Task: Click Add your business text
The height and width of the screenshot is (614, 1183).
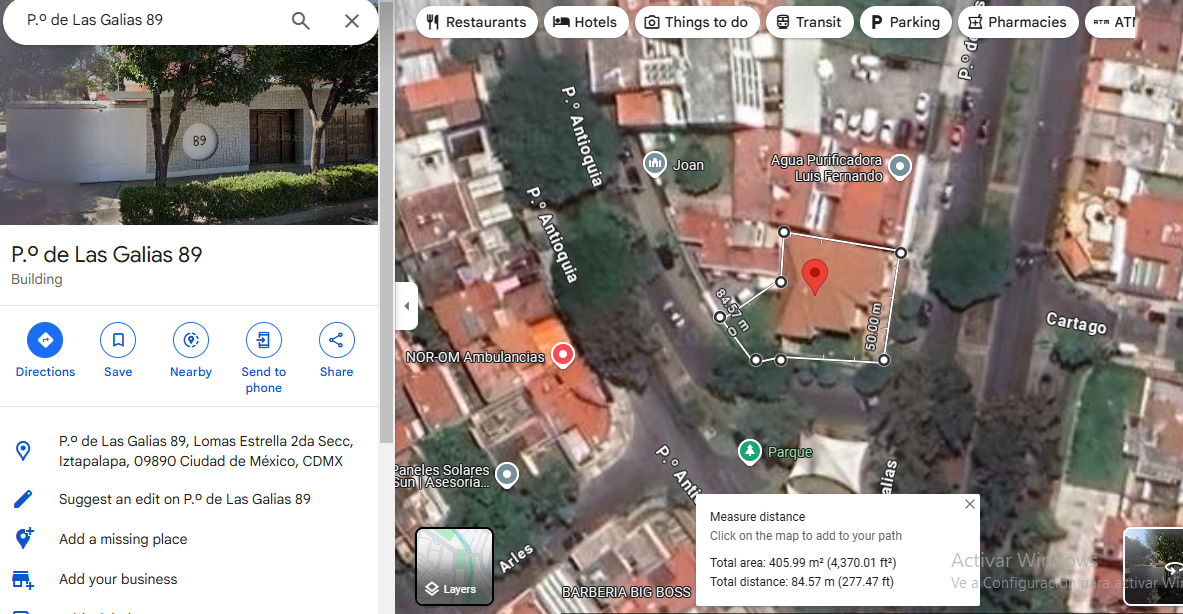Action: [x=118, y=579]
